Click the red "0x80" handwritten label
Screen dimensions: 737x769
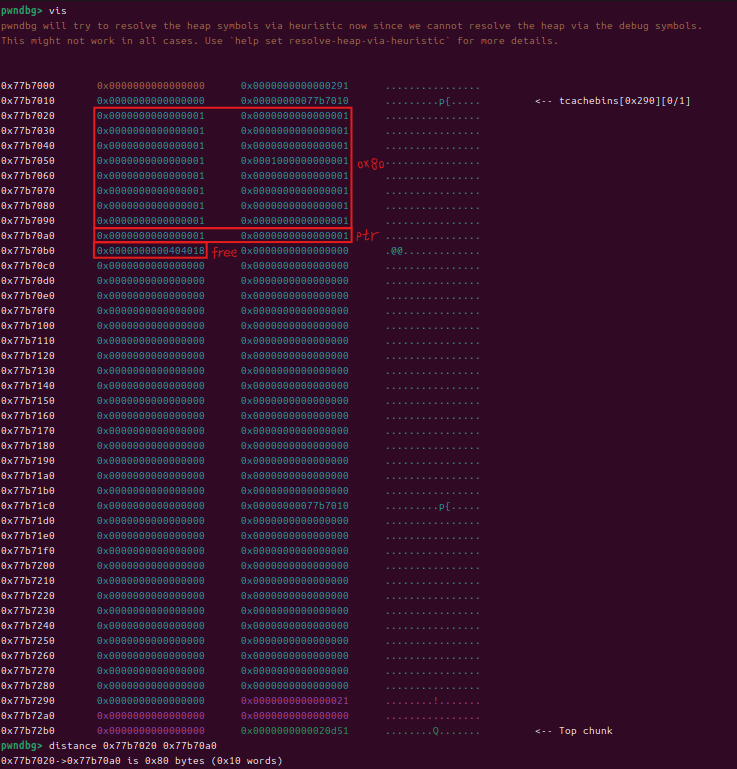(x=370, y=163)
